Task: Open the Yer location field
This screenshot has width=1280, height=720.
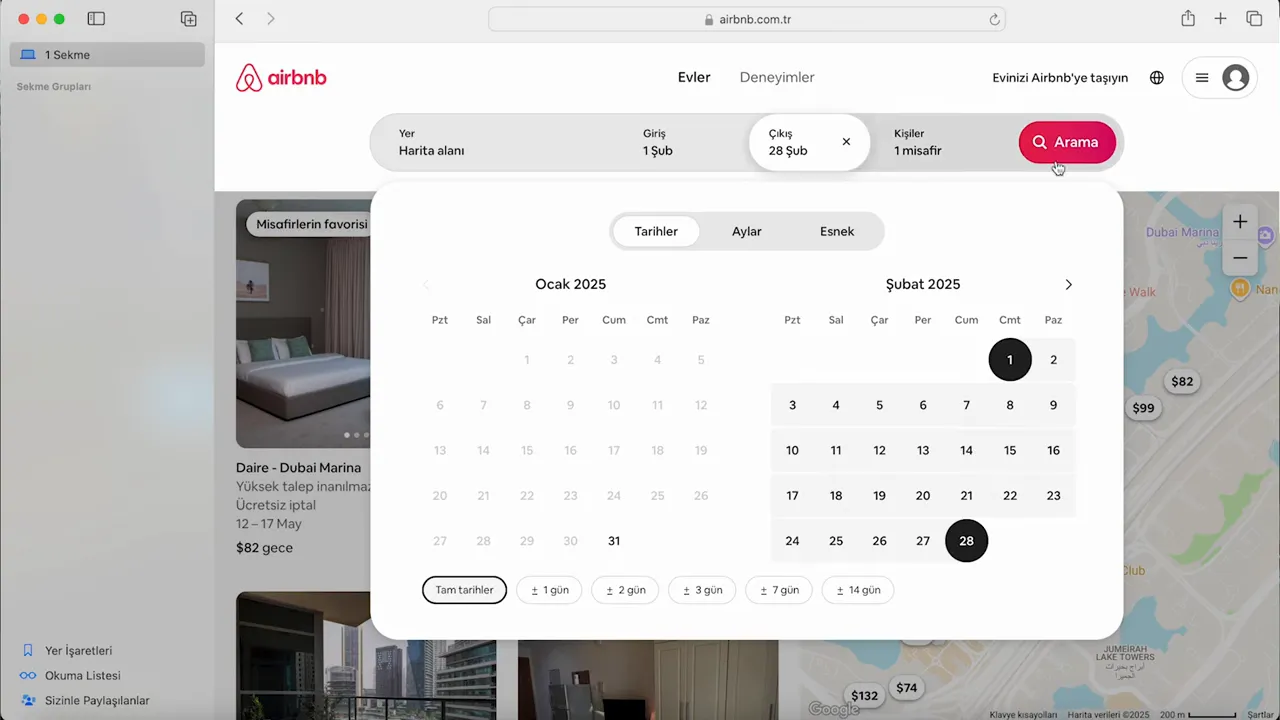Action: (x=431, y=142)
